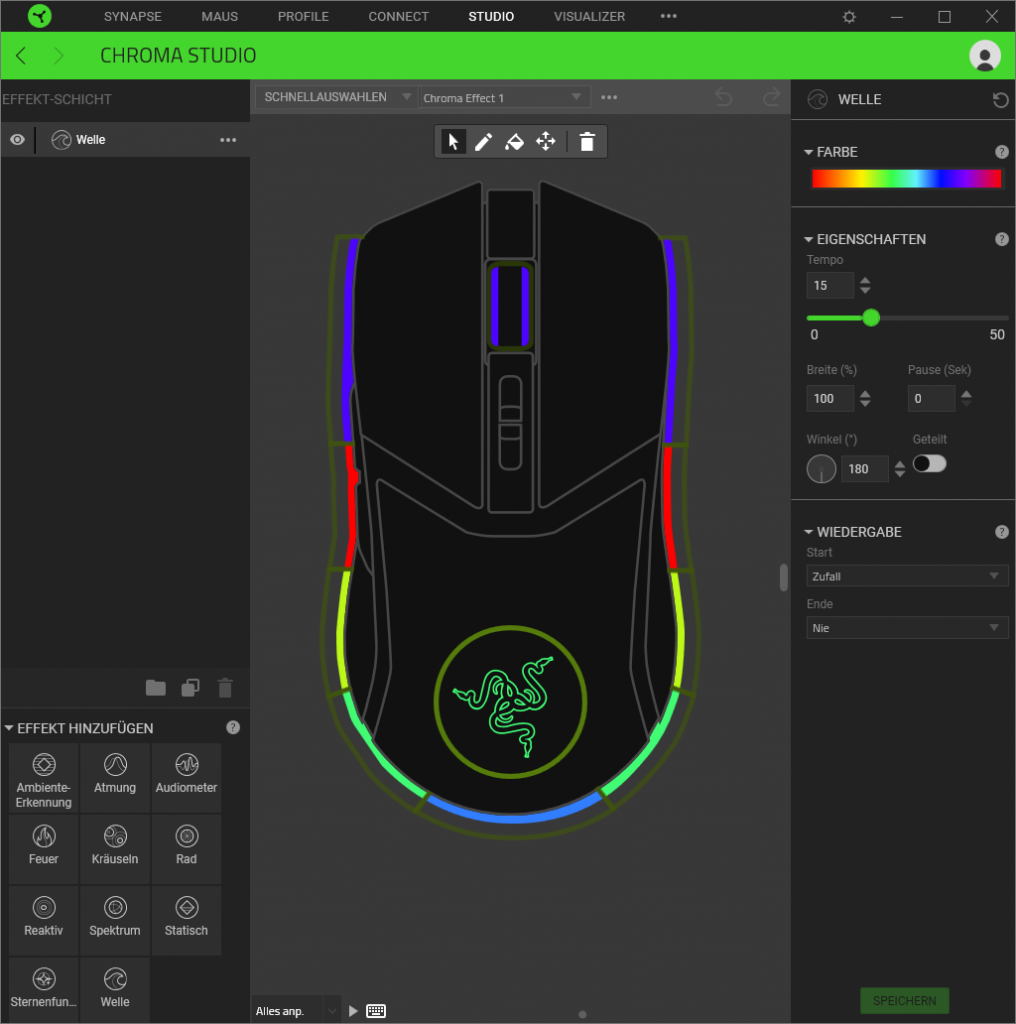Open help for Farbe section
The width and height of the screenshot is (1016, 1024).
1002,152
